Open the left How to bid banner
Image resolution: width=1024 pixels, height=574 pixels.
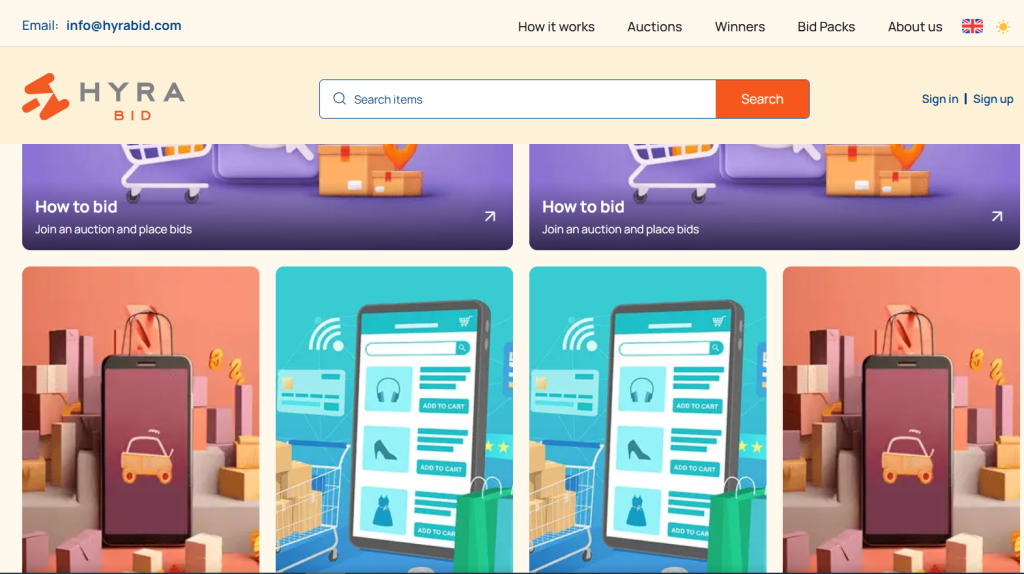[267, 197]
